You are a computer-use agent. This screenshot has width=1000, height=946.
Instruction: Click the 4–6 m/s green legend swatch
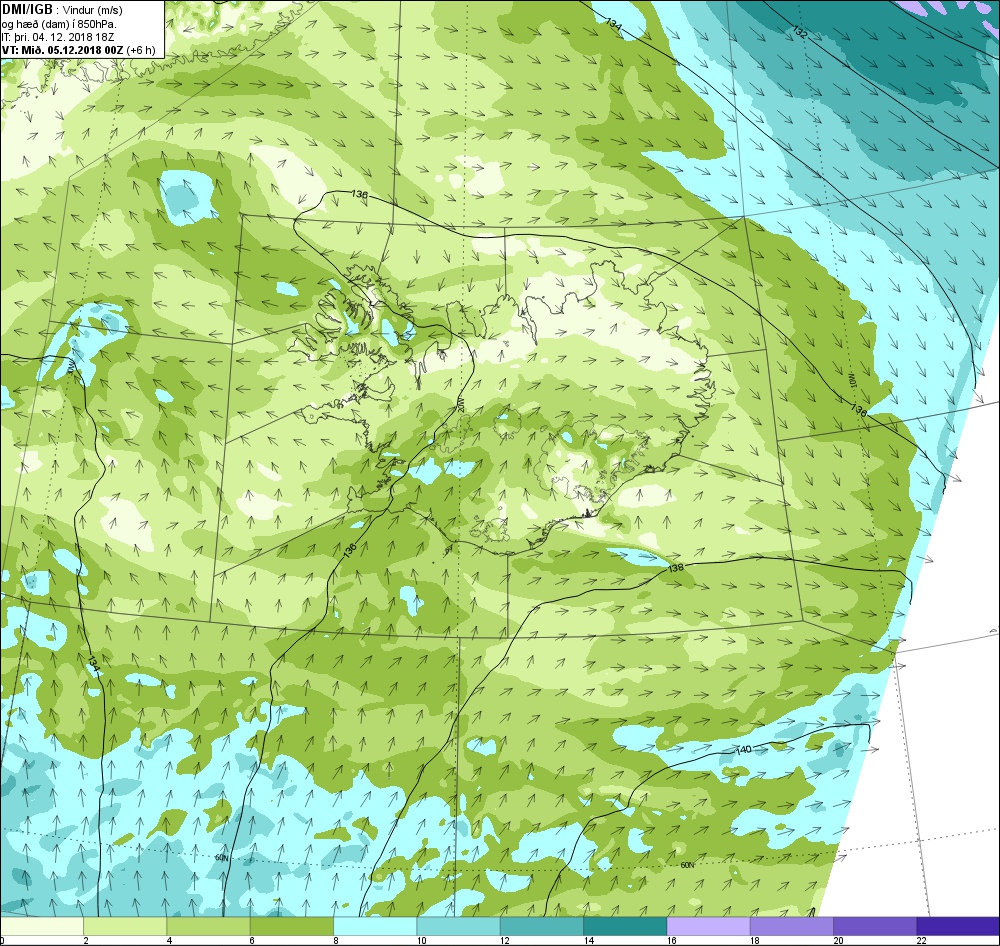point(209,925)
